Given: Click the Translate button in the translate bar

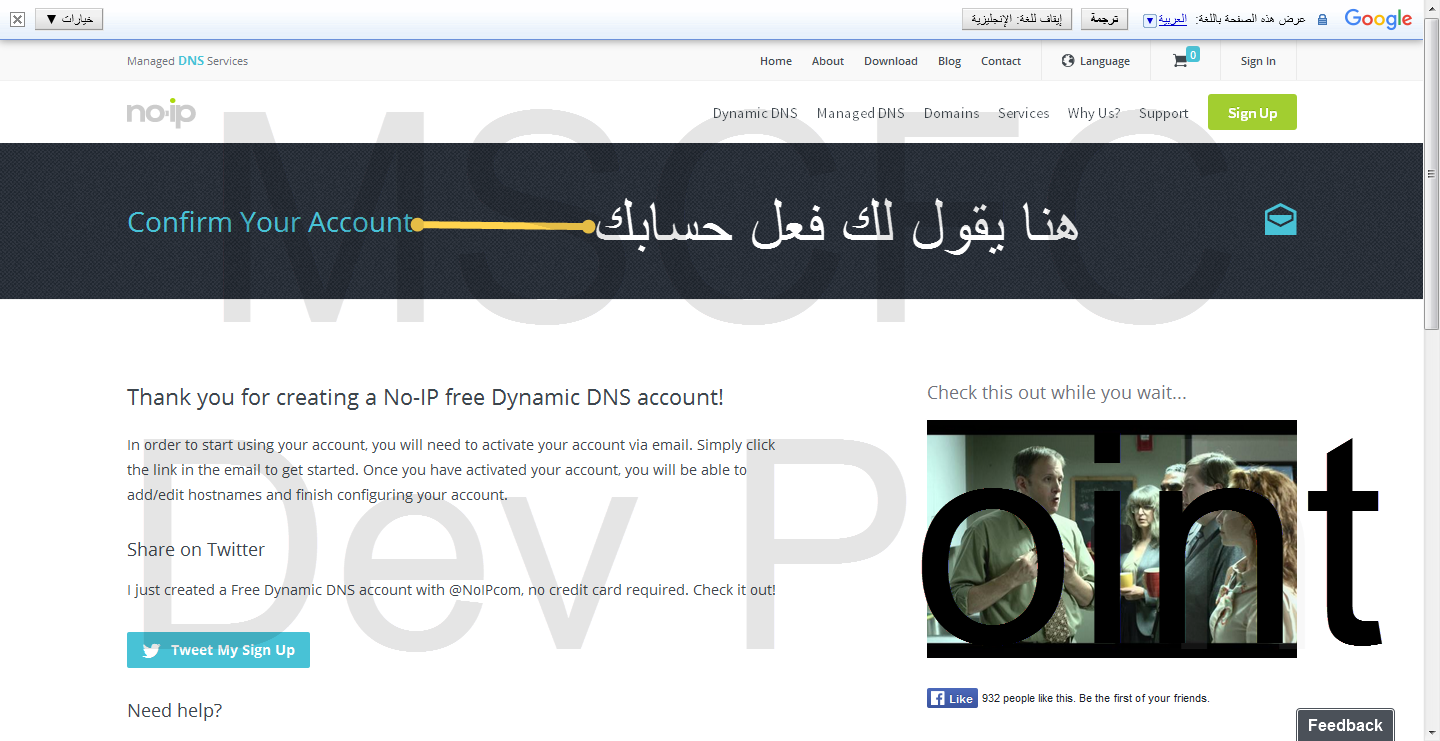Looking at the screenshot, I should click(x=1104, y=19).
